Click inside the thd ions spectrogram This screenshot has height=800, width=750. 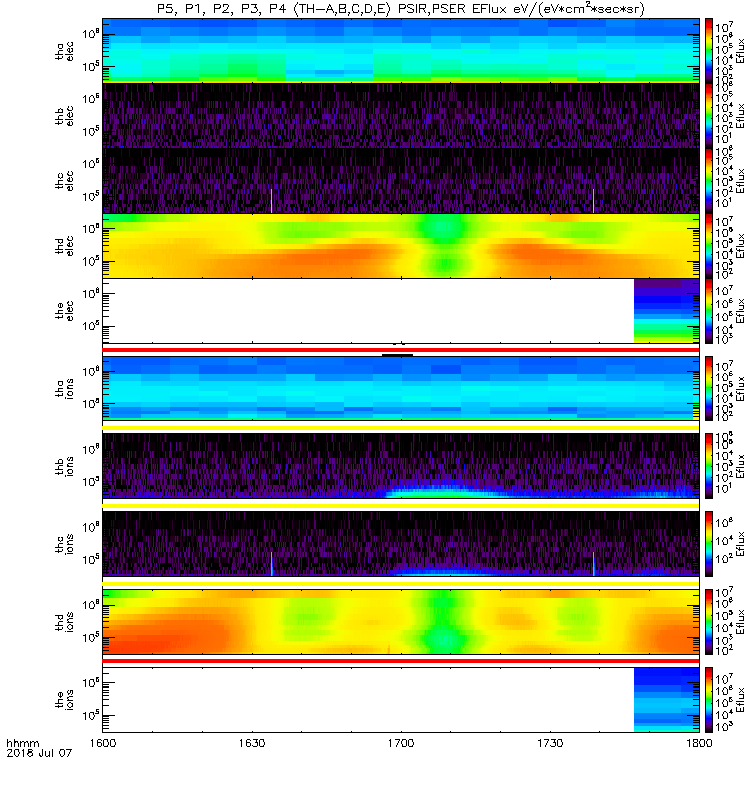(401, 622)
